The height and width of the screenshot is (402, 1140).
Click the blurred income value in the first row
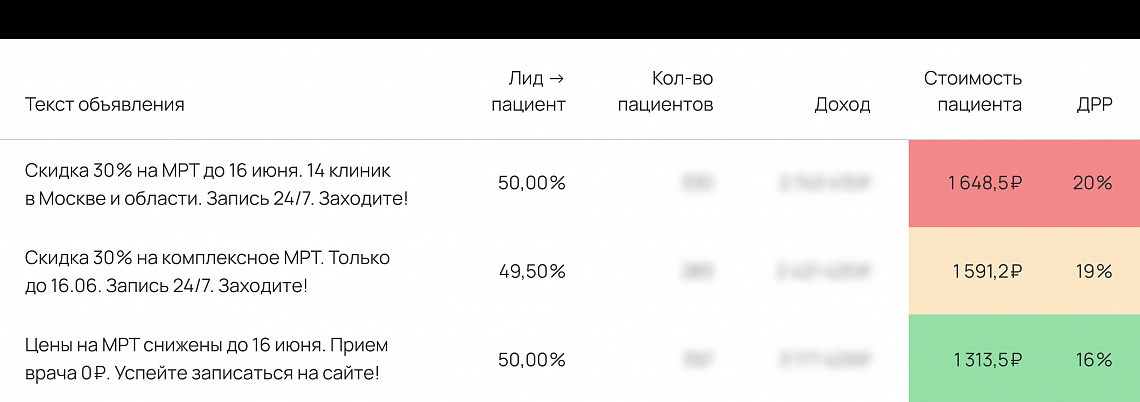coord(825,183)
